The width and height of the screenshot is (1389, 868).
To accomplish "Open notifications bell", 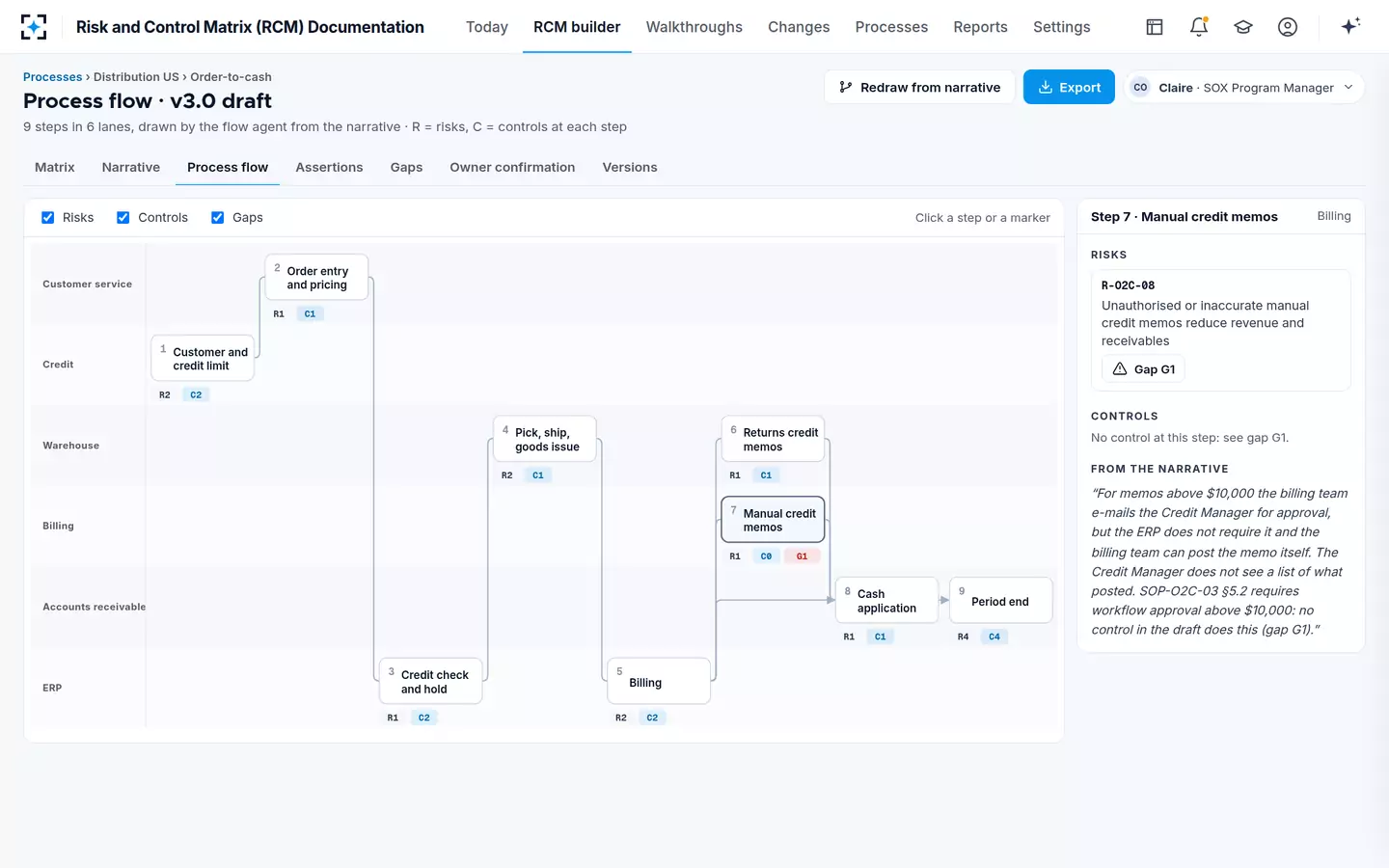I will click(1199, 27).
